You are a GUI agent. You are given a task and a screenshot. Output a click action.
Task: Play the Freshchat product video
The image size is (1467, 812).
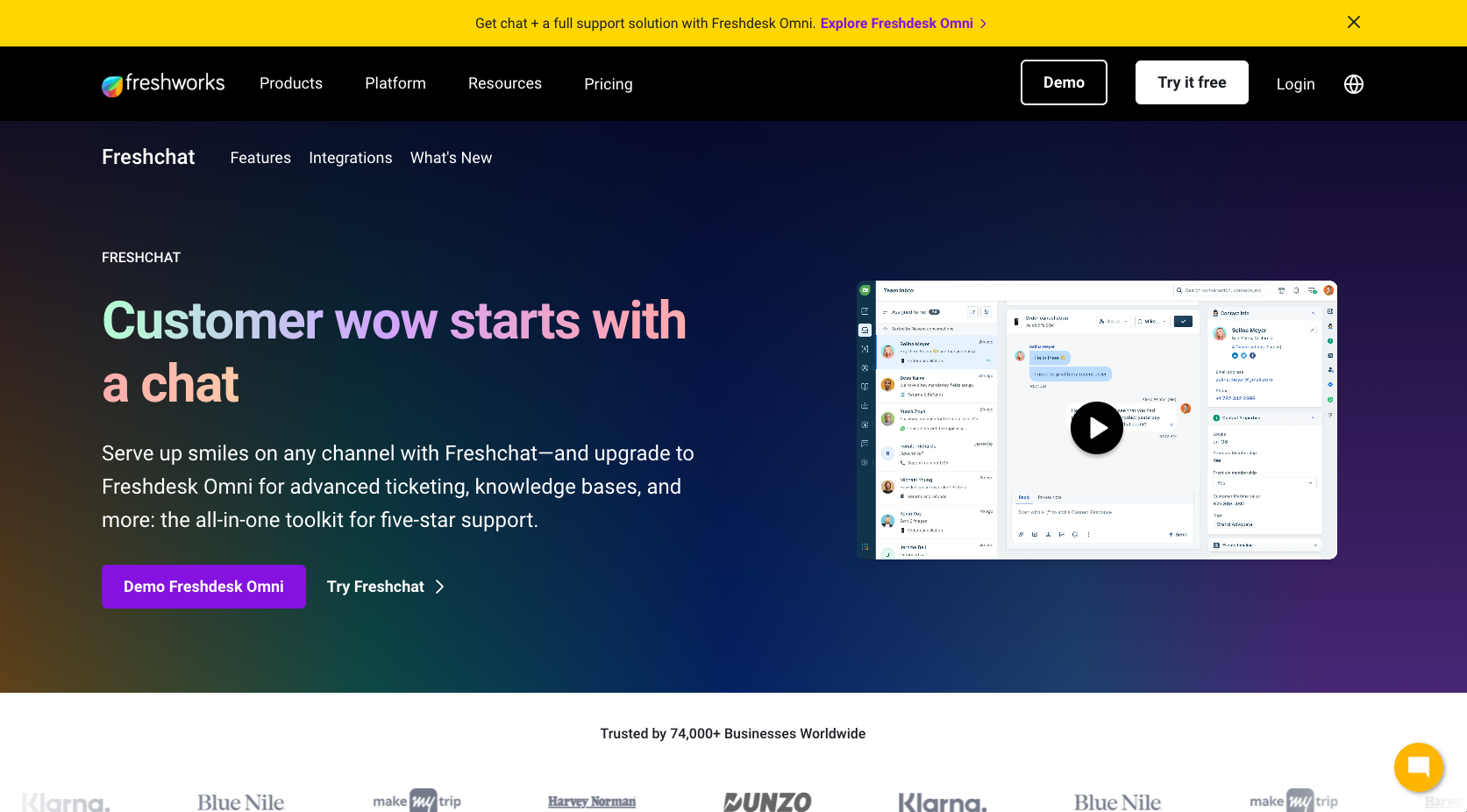tap(1096, 428)
